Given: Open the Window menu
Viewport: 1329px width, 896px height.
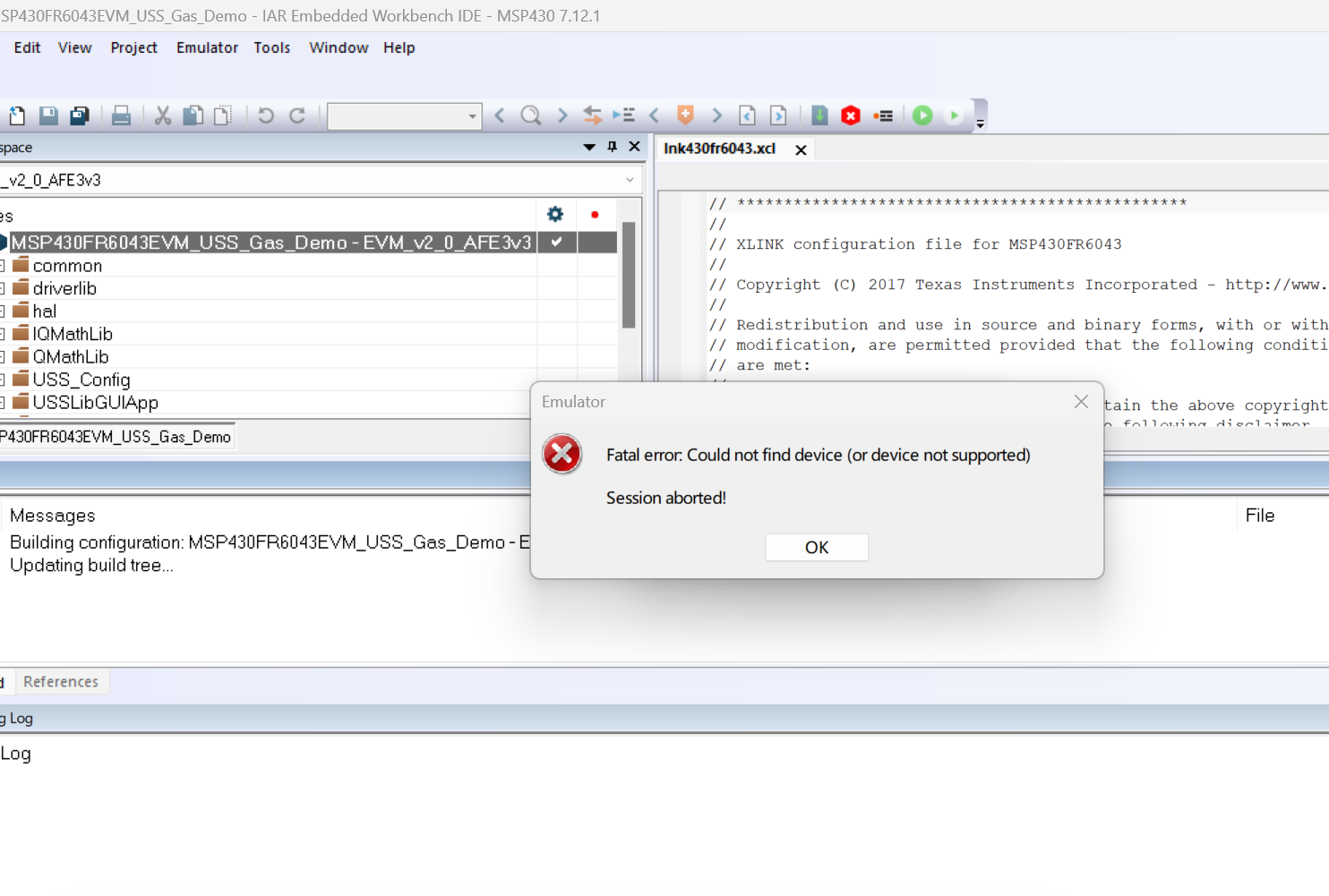Looking at the screenshot, I should [339, 47].
